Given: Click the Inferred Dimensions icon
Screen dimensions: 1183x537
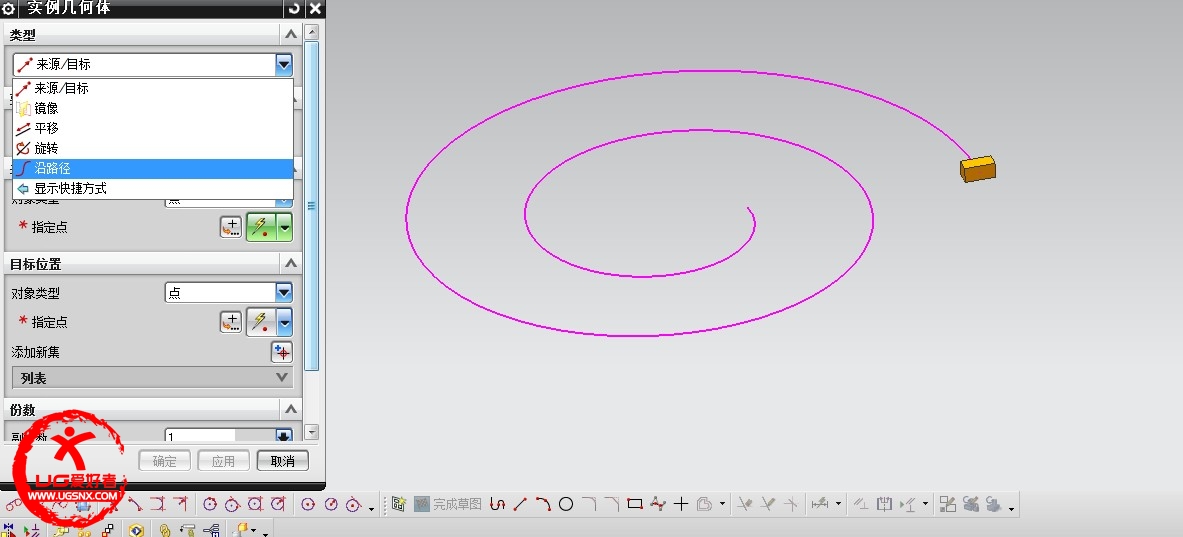Looking at the screenshot, I should 818,504.
